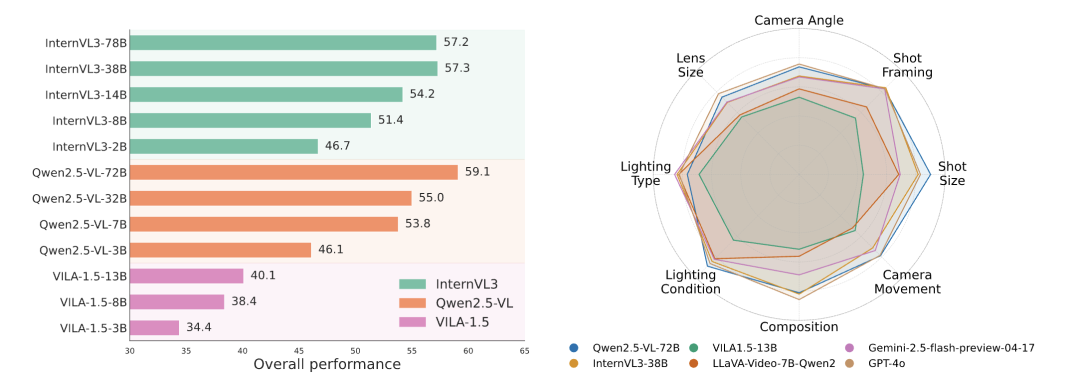
Task: Select the InternVL3-38B bar
Action: click(283, 68)
